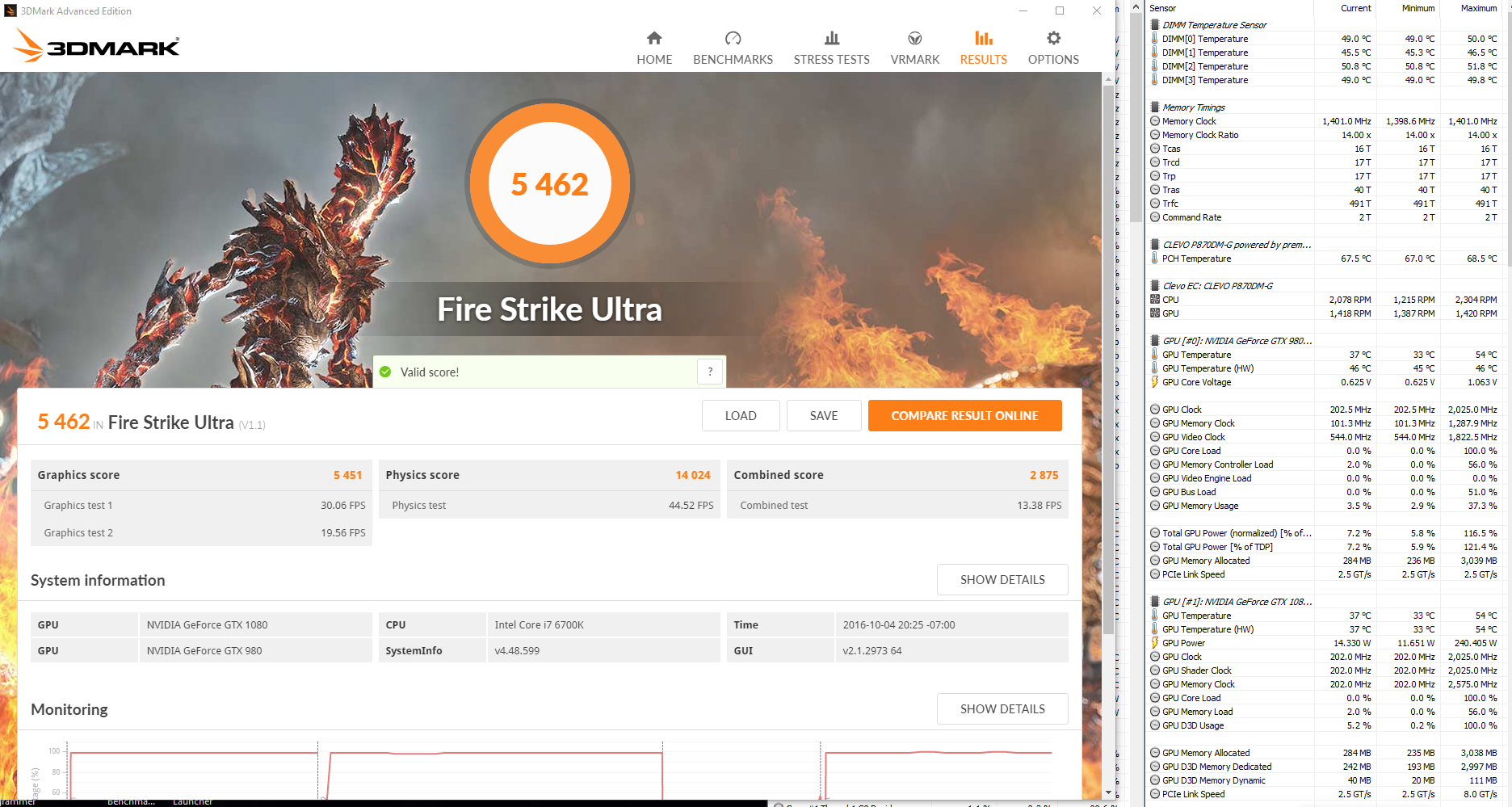The width and height of the screenshot is (1512, 807).
Task: Click the SAVE result button
Action: (x=824, y=415)
